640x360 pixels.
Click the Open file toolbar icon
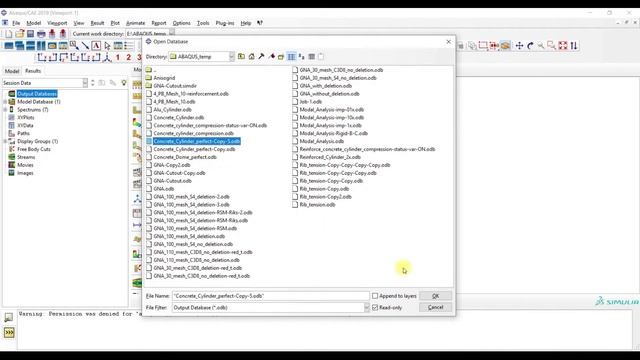[x=20, y=34]
